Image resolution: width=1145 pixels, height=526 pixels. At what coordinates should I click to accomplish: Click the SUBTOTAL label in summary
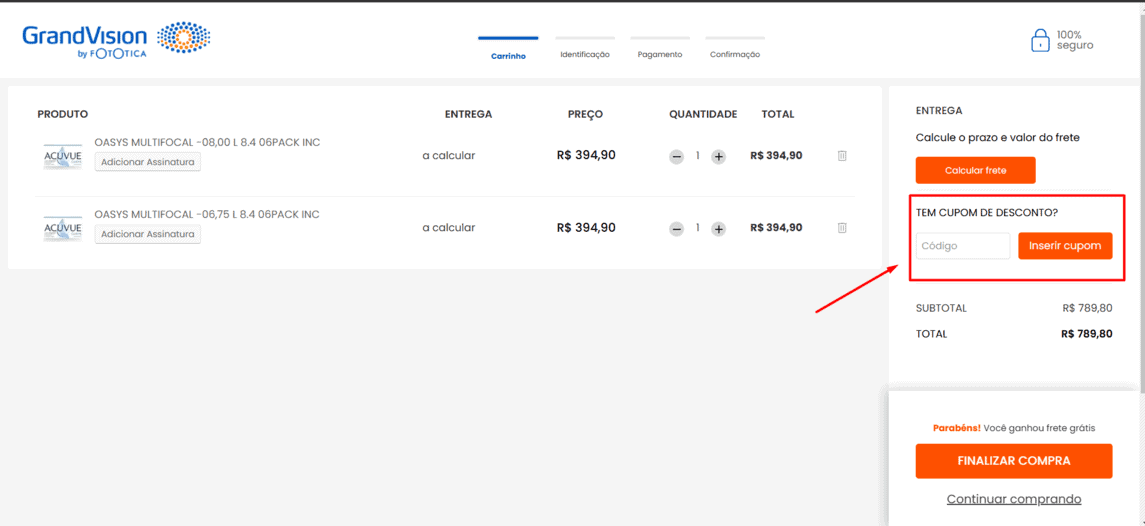coord(941,308)
